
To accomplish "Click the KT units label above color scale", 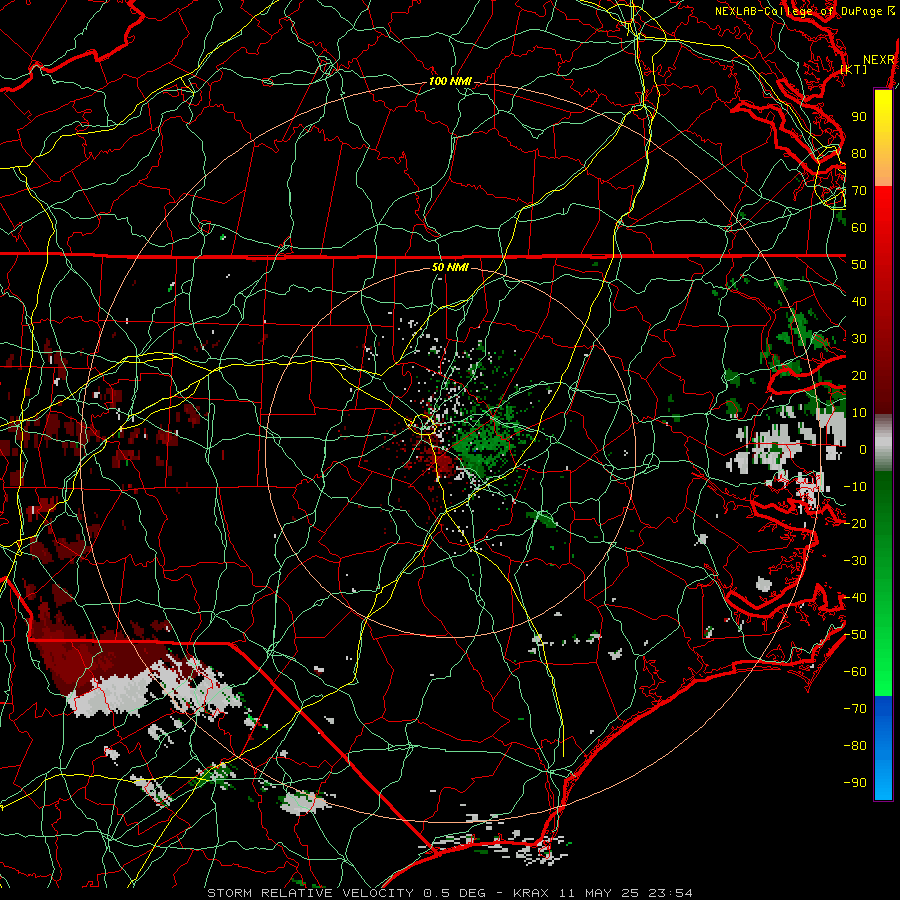I will [x=854, y=69].
